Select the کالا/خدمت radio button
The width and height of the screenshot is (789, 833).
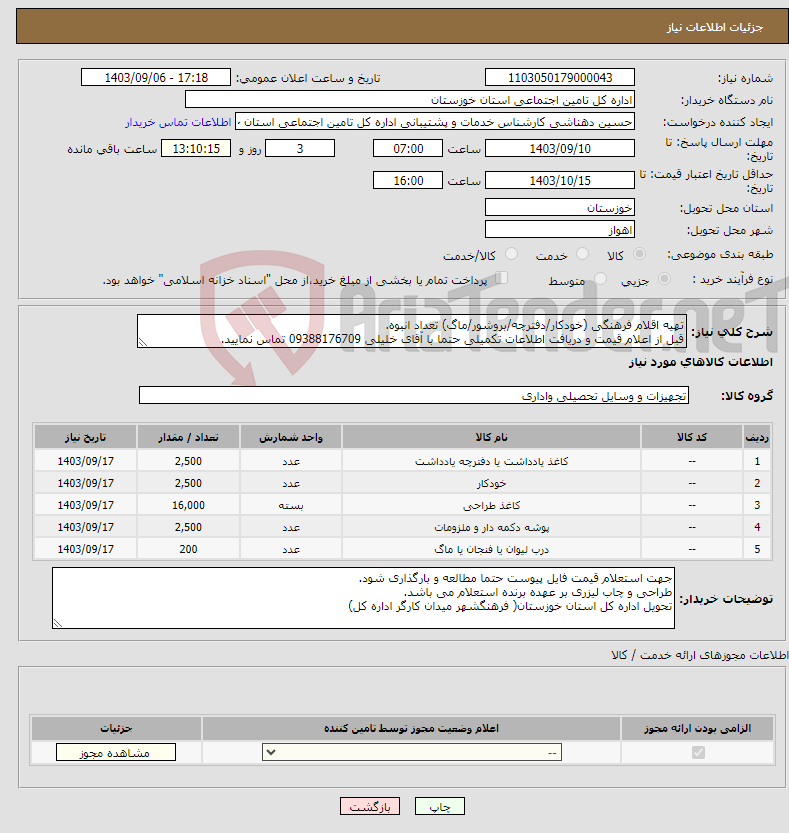click(511, 254)
